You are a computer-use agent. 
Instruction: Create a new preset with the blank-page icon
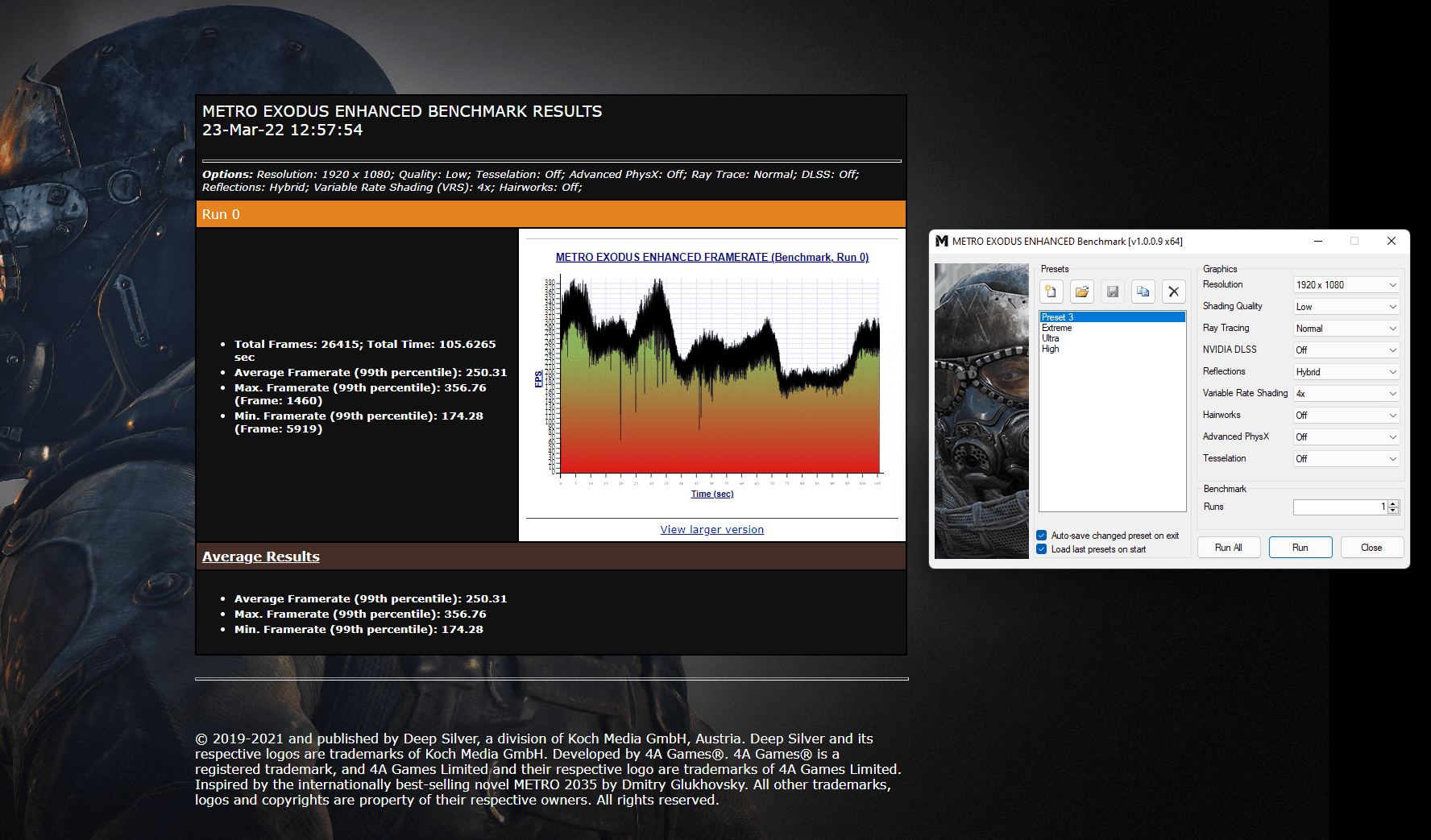pos(1051,292)
